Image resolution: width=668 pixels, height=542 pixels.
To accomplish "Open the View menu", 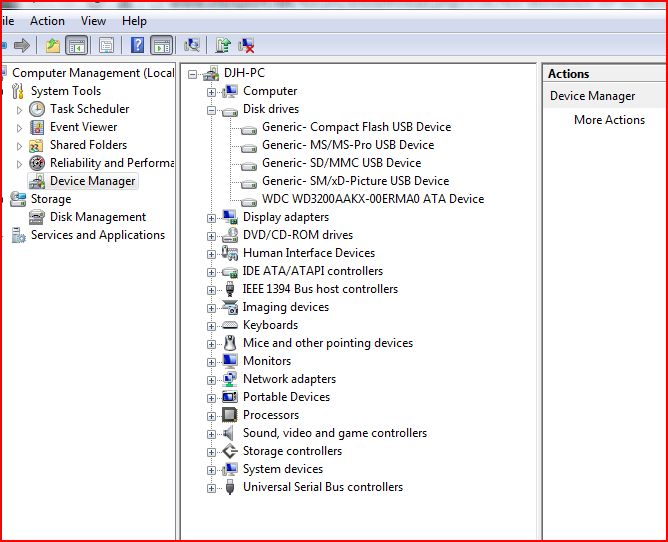I will [93, 20].
